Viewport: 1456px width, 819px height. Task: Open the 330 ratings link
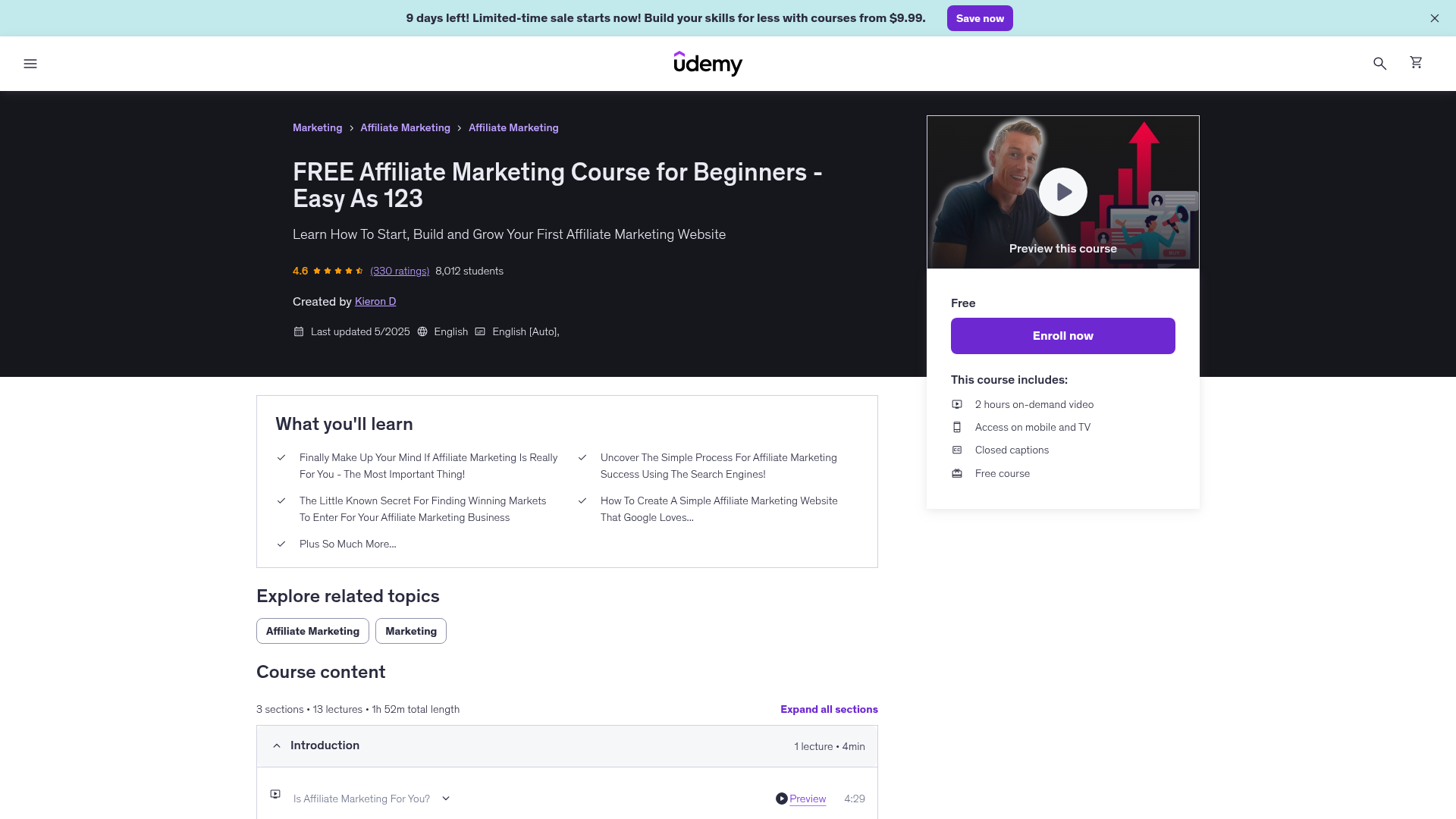click(x=400, y=271)
